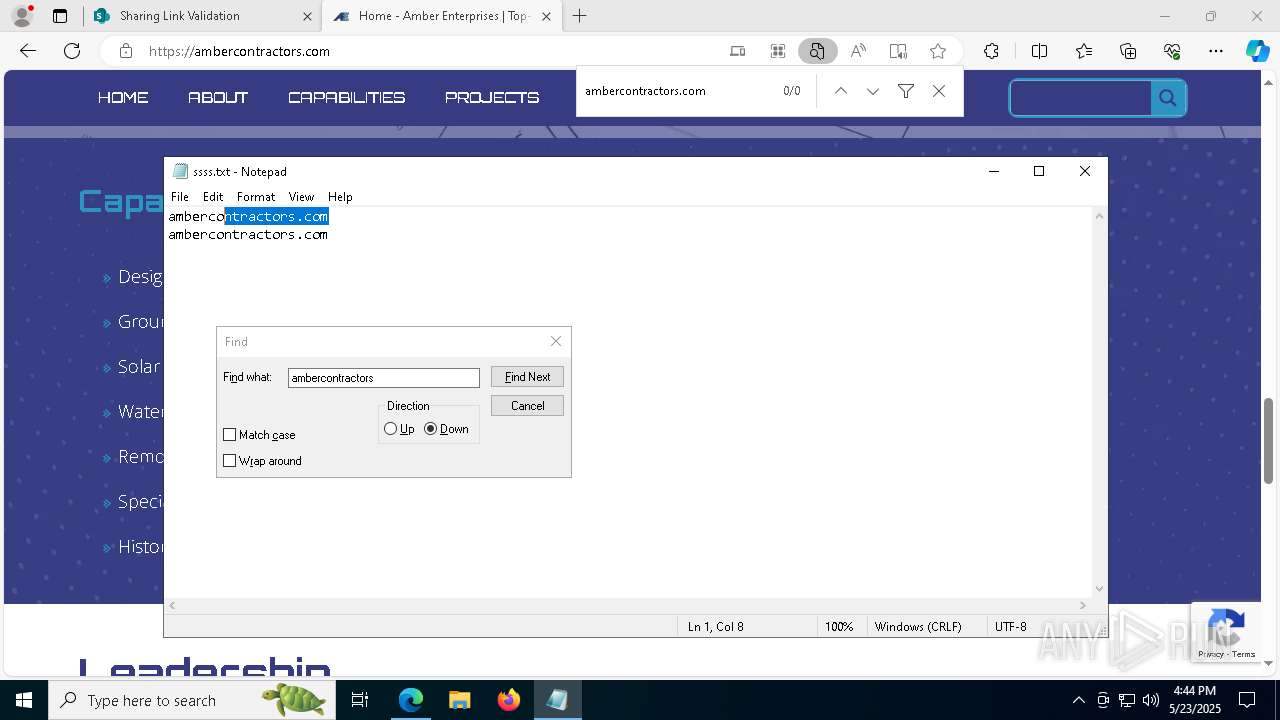The height and width of the screenshot is (720, 1280).
Task: View site information lock icon
Action: pos(125,51)
